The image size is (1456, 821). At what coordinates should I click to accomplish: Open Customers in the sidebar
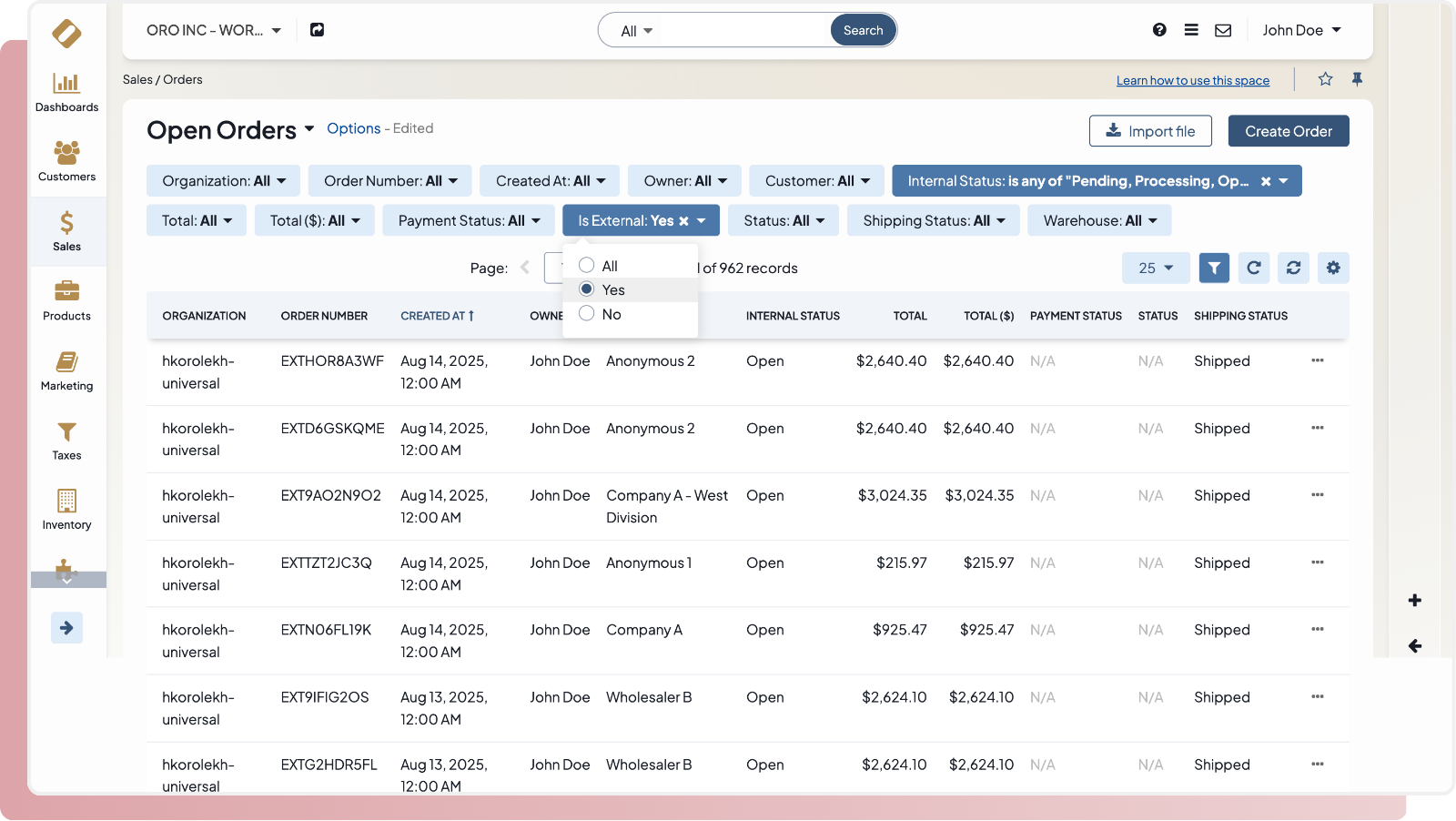pos(66,162)
